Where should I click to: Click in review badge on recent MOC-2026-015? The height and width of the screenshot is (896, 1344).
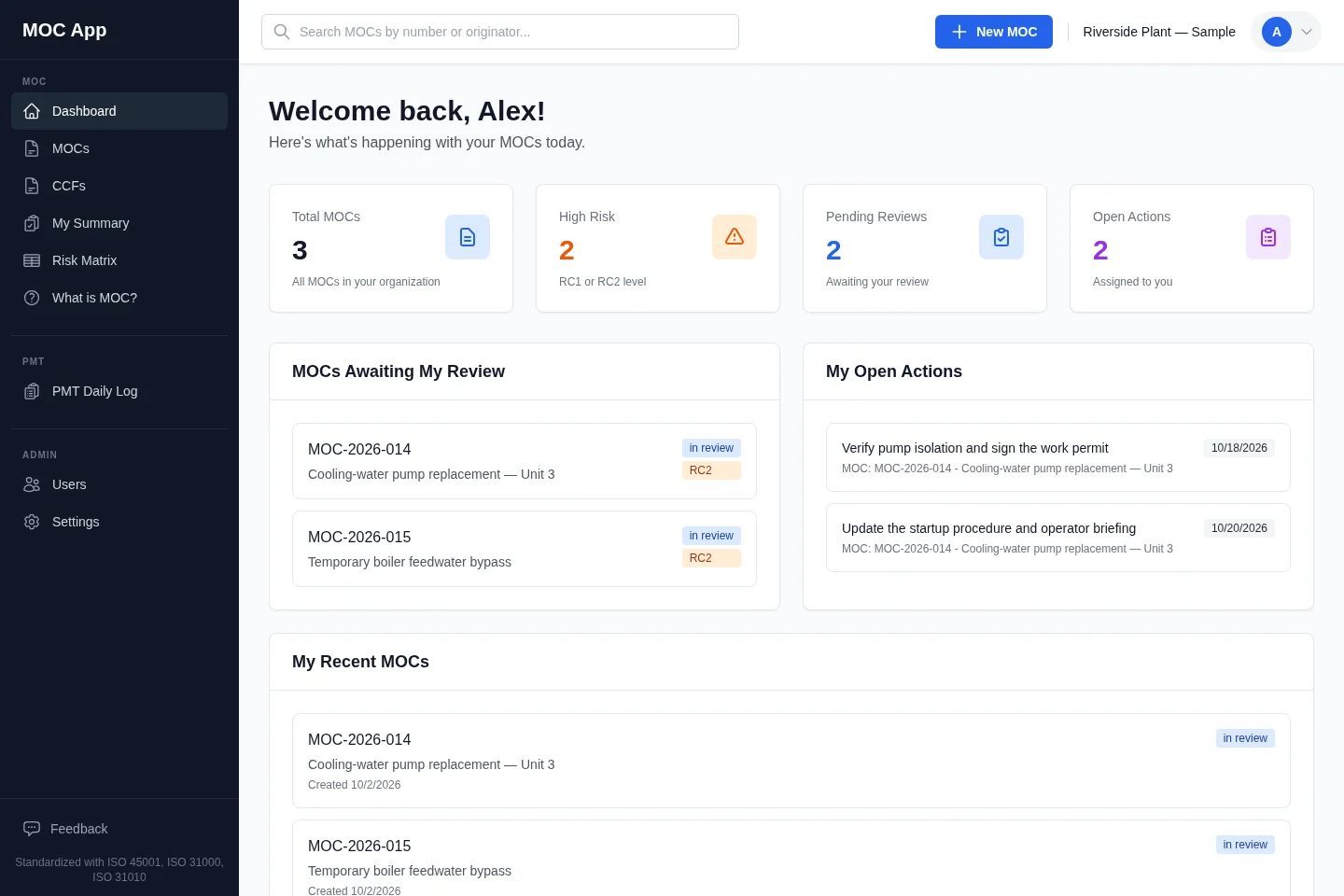tap(1245, 845)
